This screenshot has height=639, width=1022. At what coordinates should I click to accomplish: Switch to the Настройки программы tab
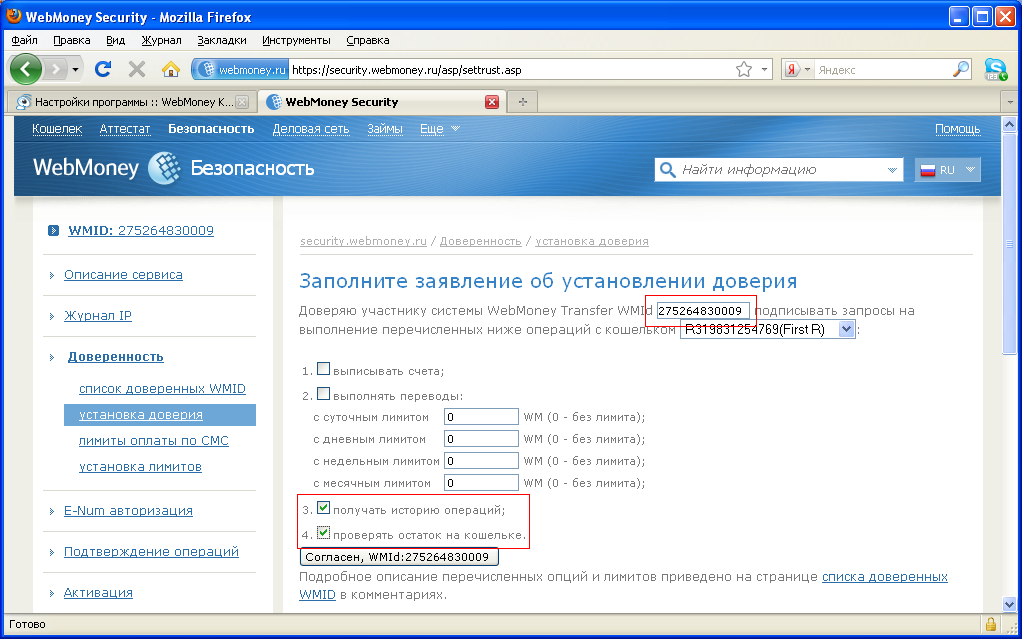132,102
